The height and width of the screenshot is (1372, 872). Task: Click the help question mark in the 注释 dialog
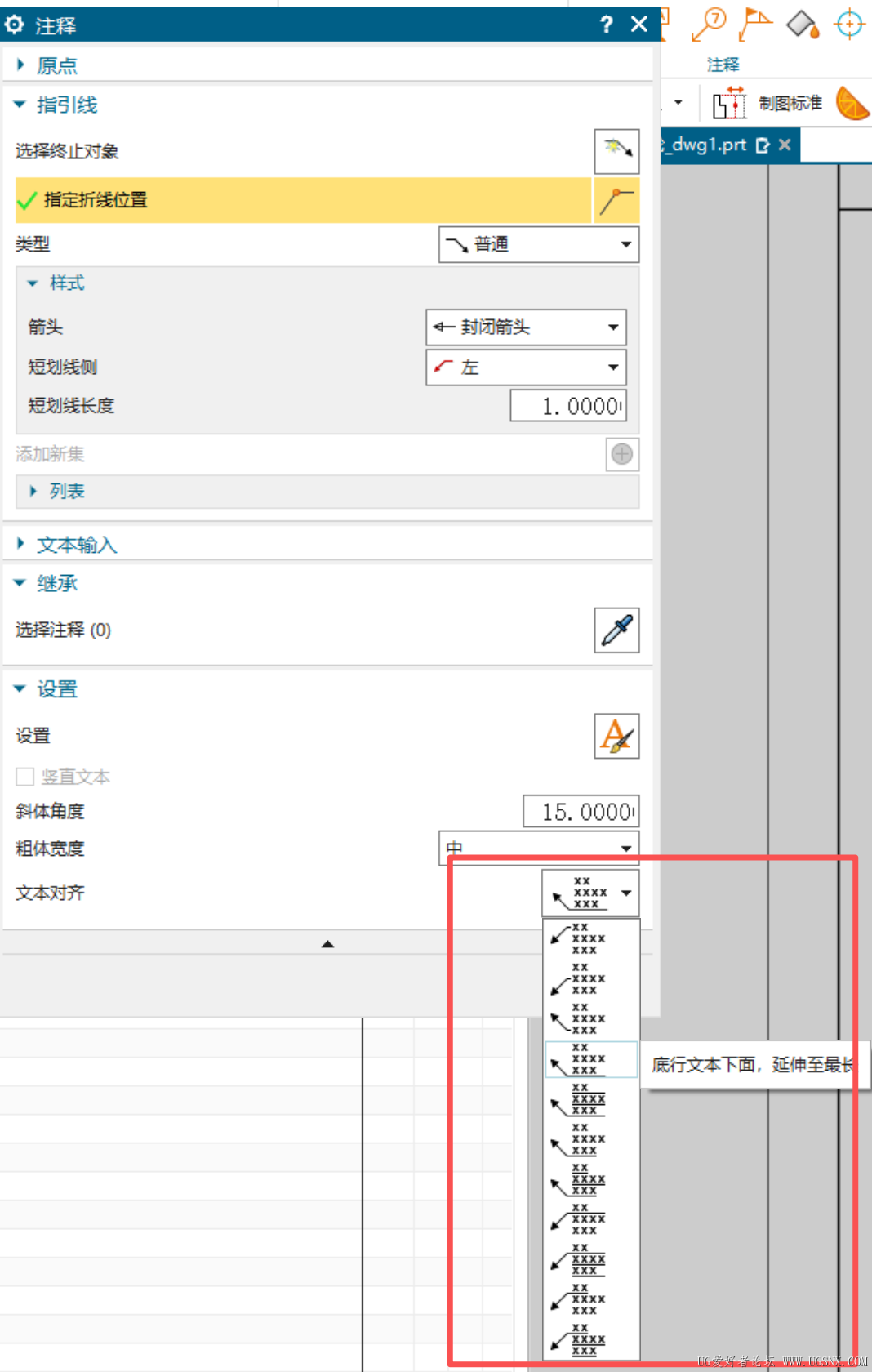click(x=606, y=25)
